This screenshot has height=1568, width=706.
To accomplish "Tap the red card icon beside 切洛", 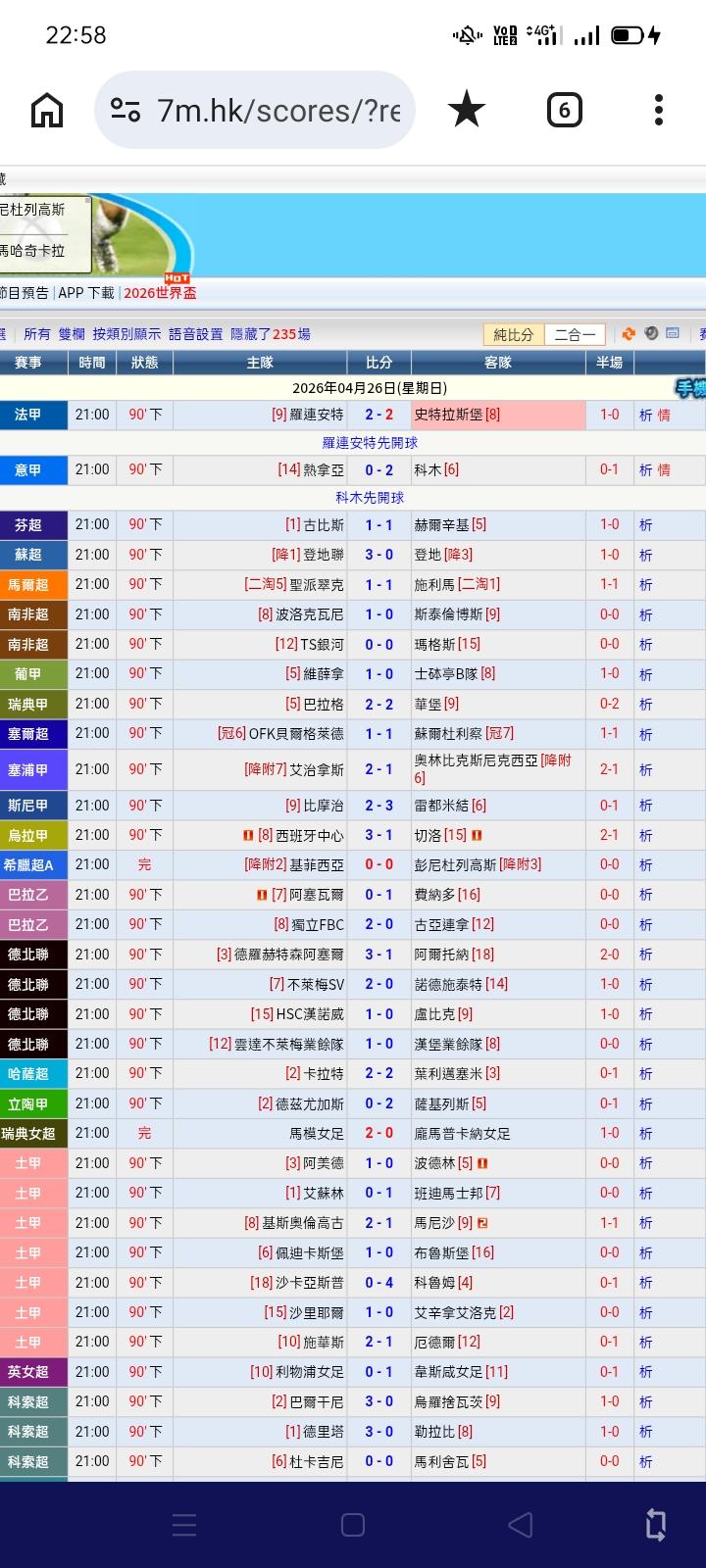I will coord(477,836).
